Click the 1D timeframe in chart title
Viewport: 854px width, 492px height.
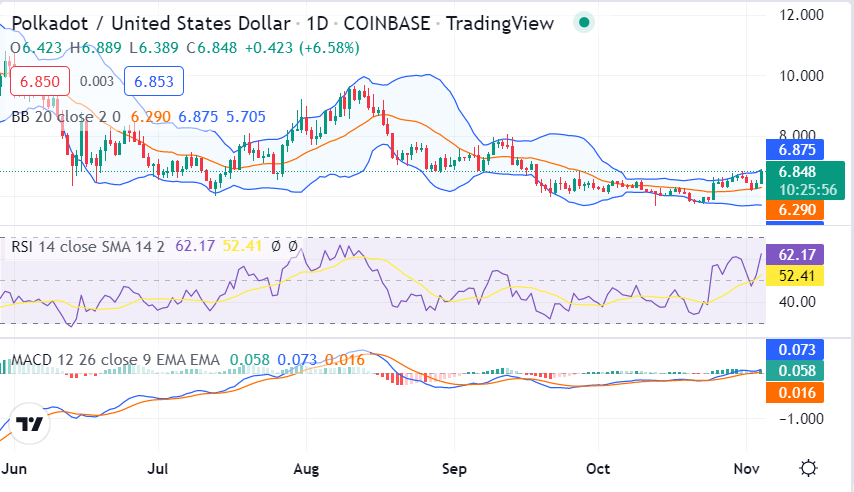(318, 23)
